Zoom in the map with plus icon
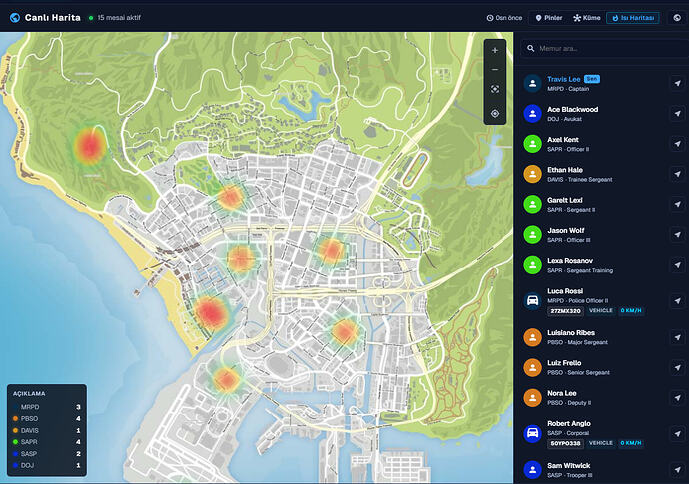This screenshot has height=484, width=689. click(495, 51)
